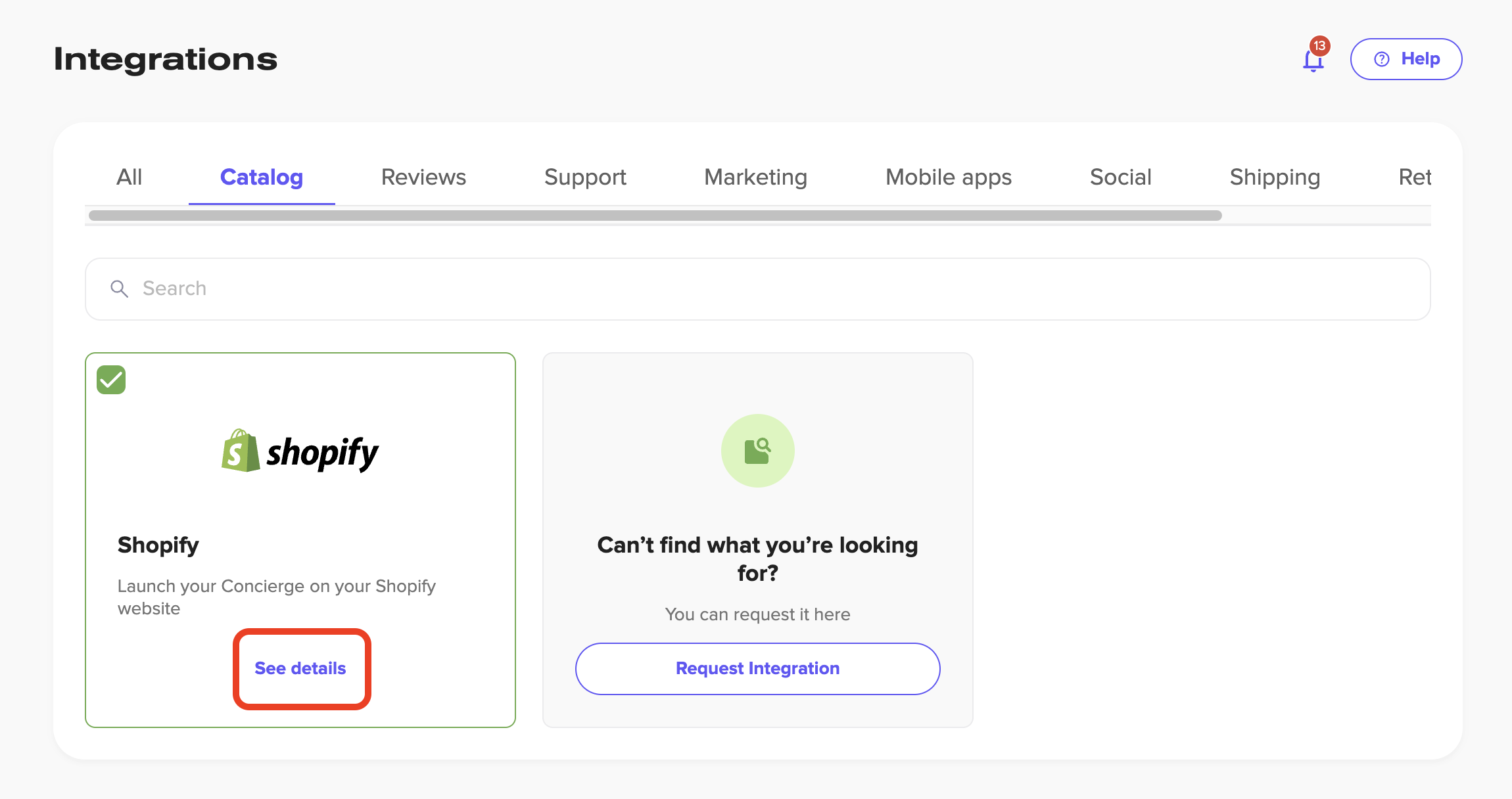Viewport: 1512px width, 799px height.
Task: Open the Reviews tab
Action: tap(423, 177)
